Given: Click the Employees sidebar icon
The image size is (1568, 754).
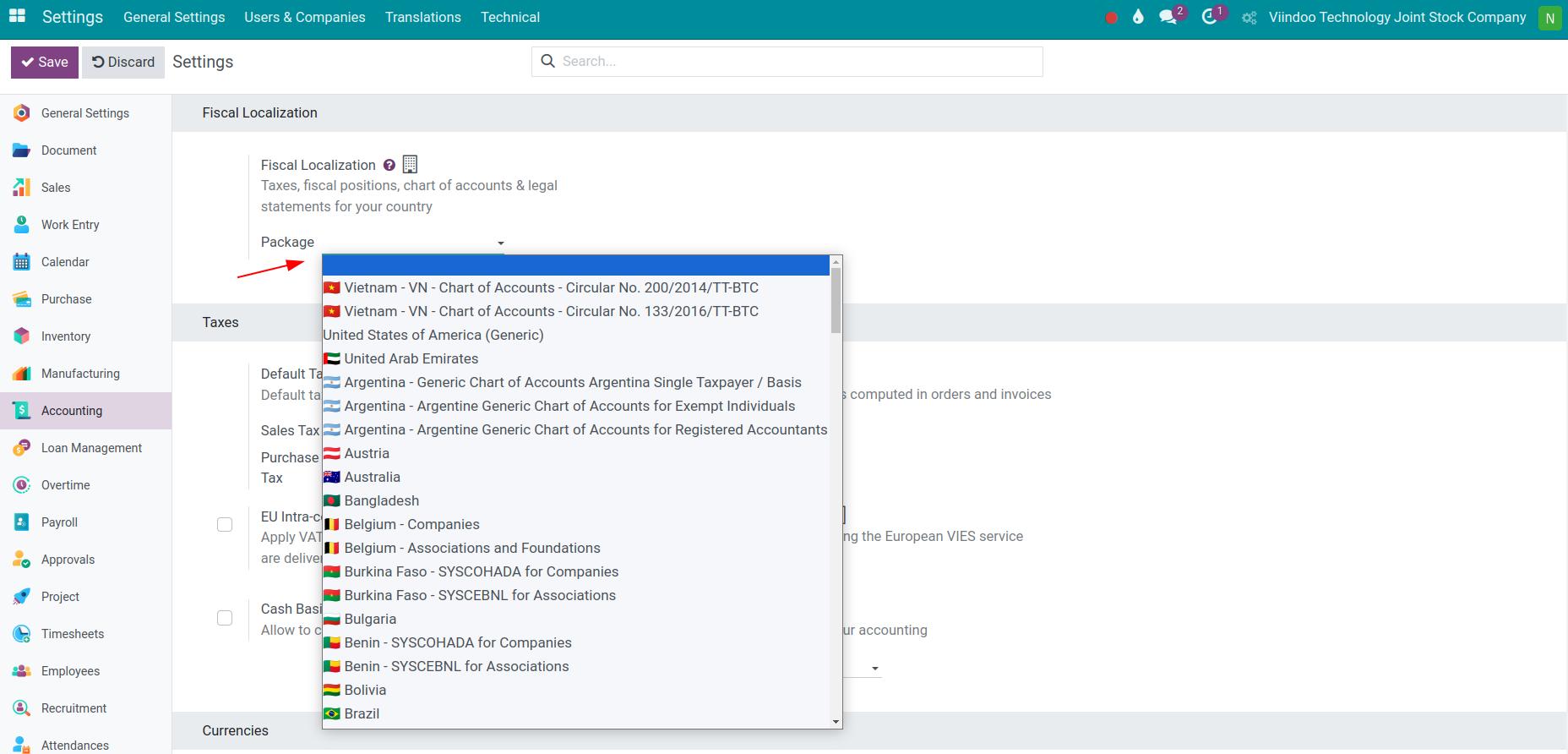Looking at the screenshot, I should tap(22, 671).
